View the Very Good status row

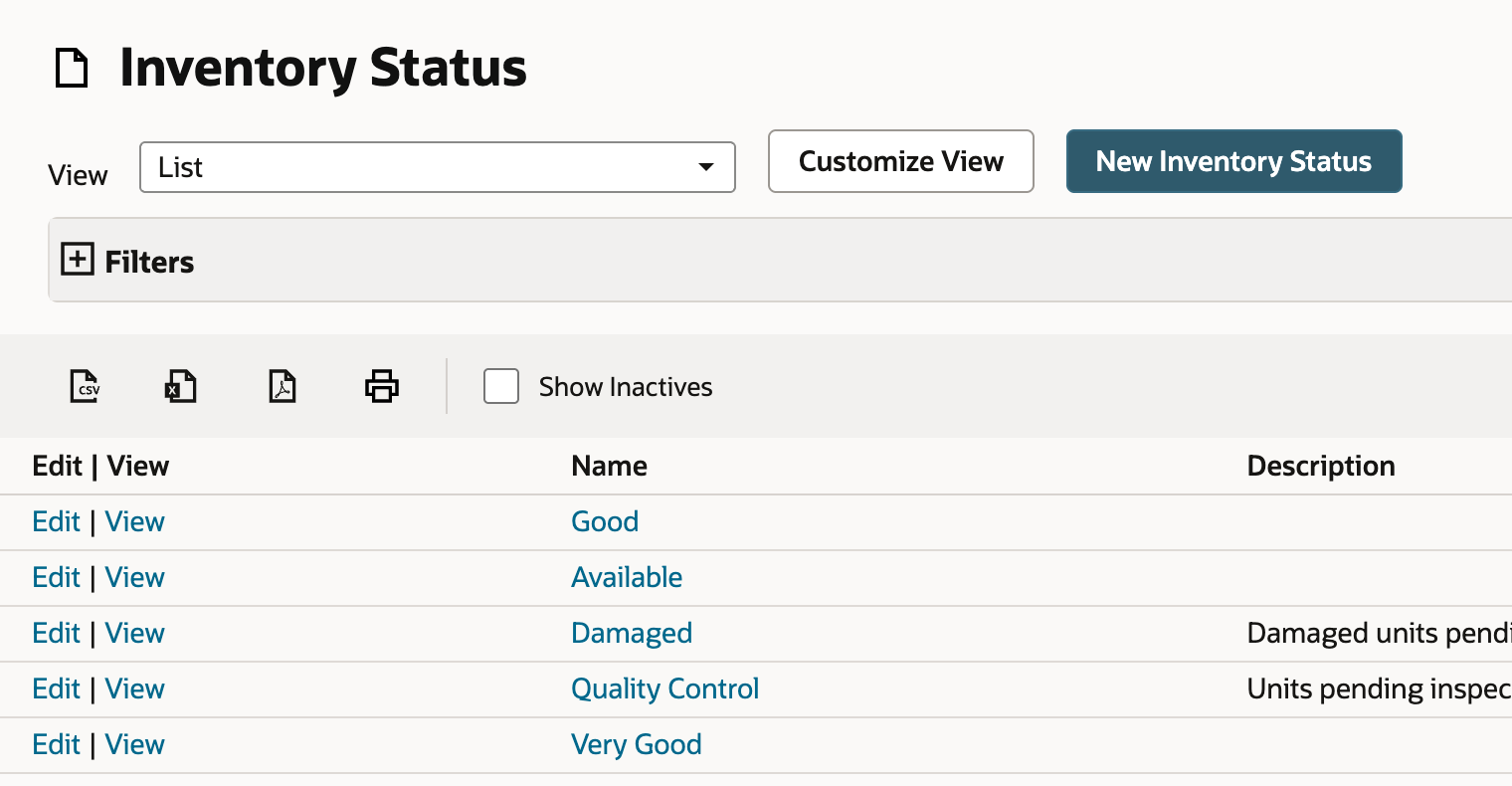[135, 744]
